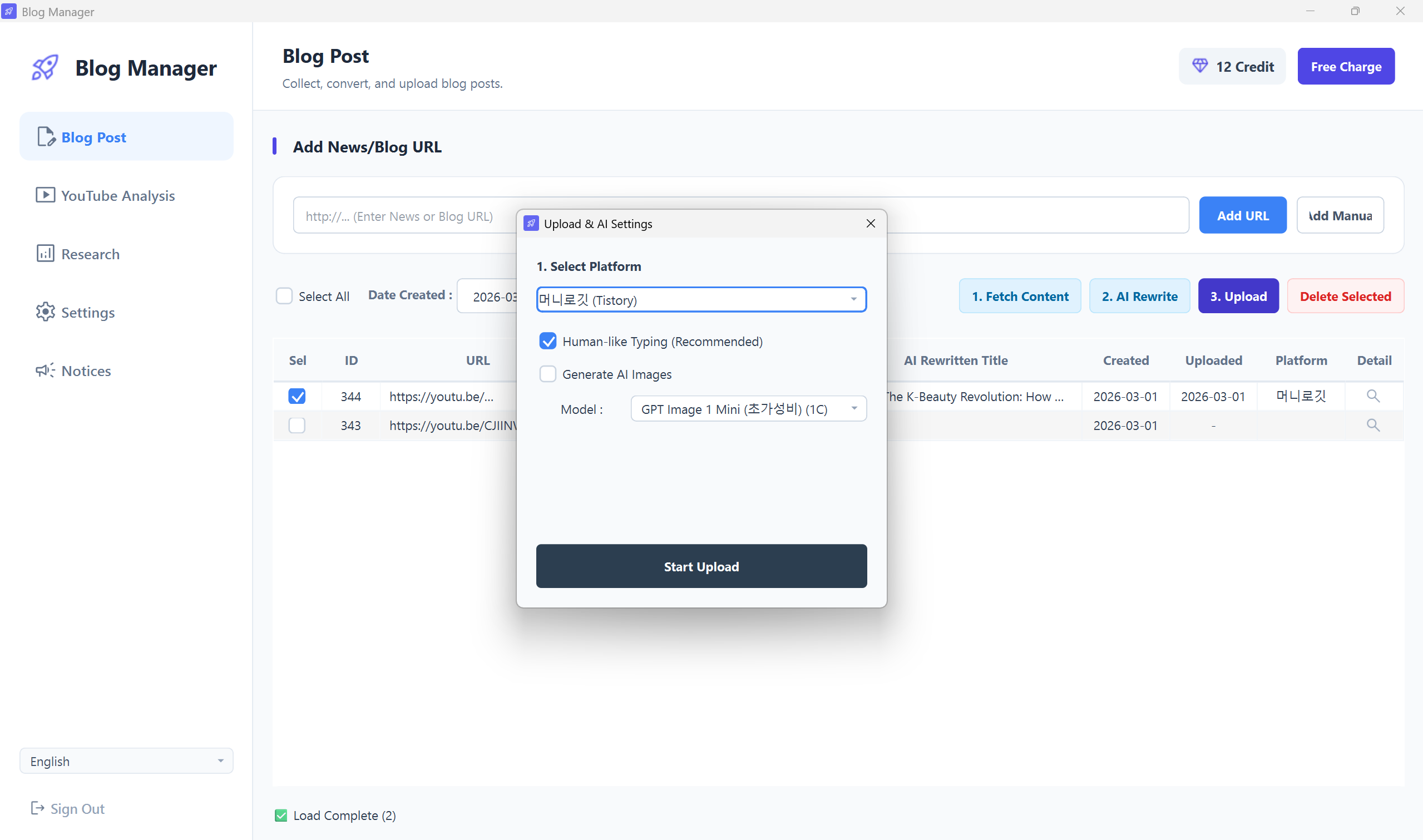Viewport: 1423px width, 840px height.
Task: Disable Human-like Typing checkbox
Action: coord(548,342)
